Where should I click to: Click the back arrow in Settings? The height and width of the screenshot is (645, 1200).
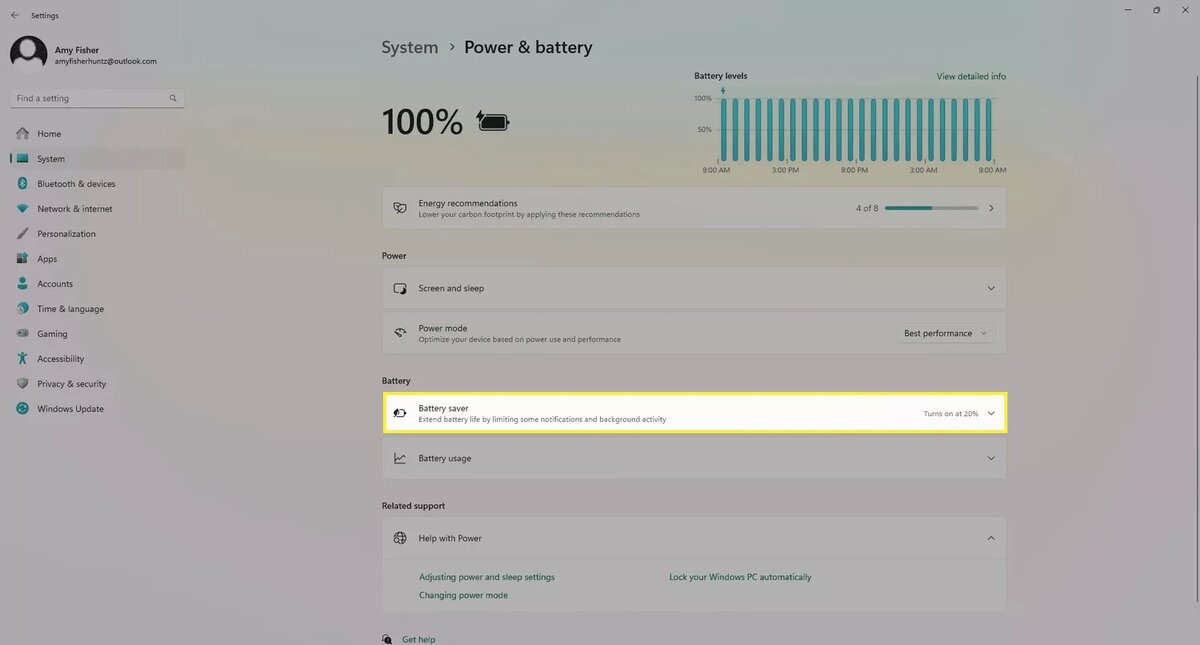click(13, 15)
